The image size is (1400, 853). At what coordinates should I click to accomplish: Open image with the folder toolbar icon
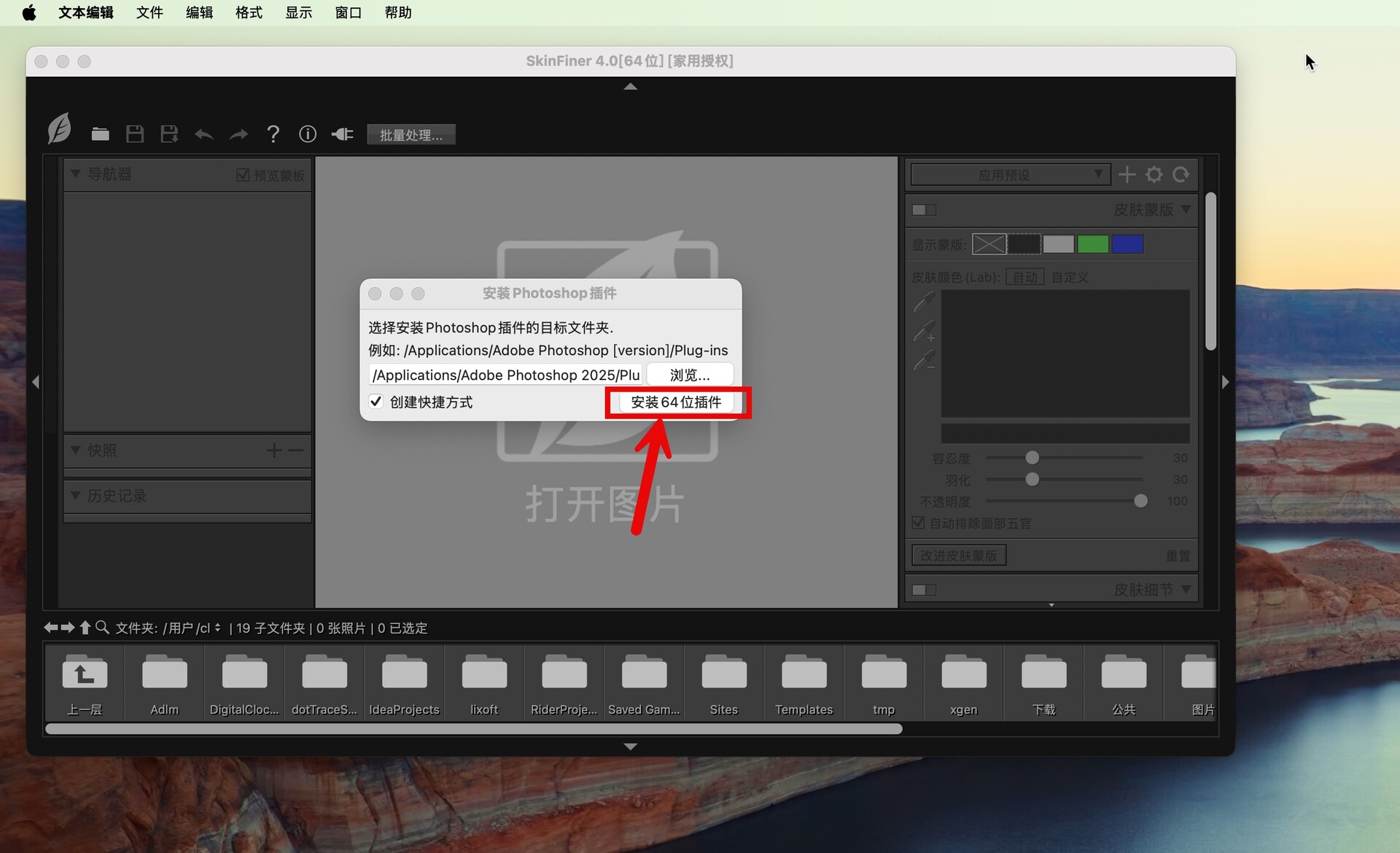[x=100, y=134]
